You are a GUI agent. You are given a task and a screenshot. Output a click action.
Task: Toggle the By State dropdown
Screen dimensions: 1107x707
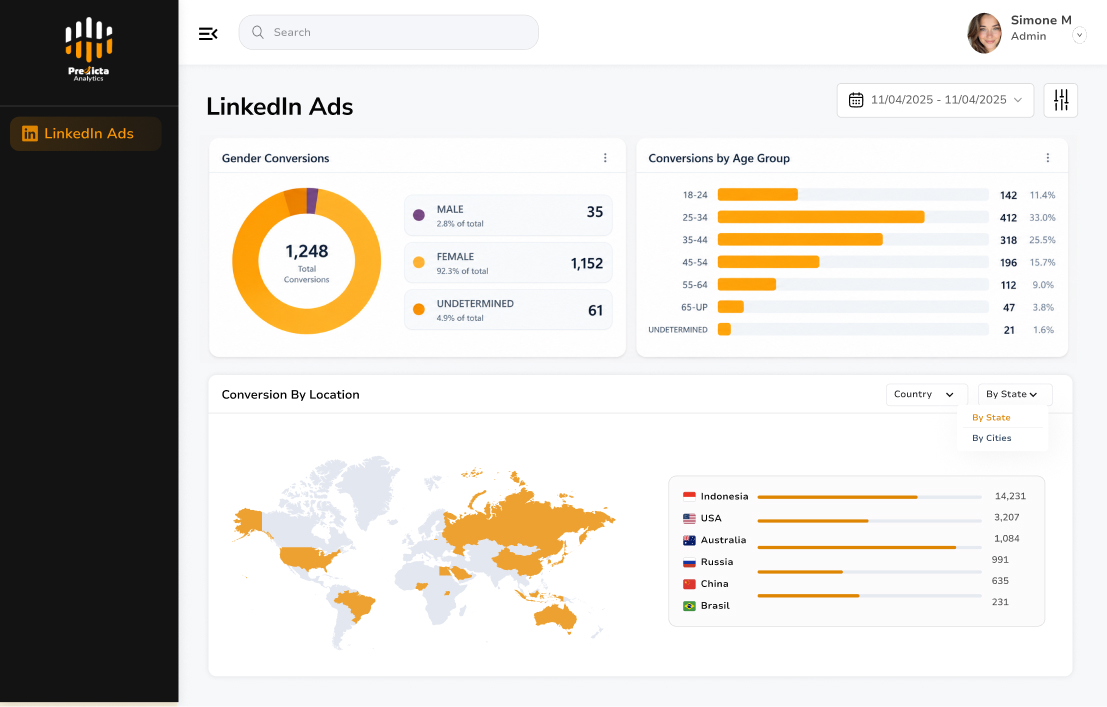click(x=1015, y=394)
